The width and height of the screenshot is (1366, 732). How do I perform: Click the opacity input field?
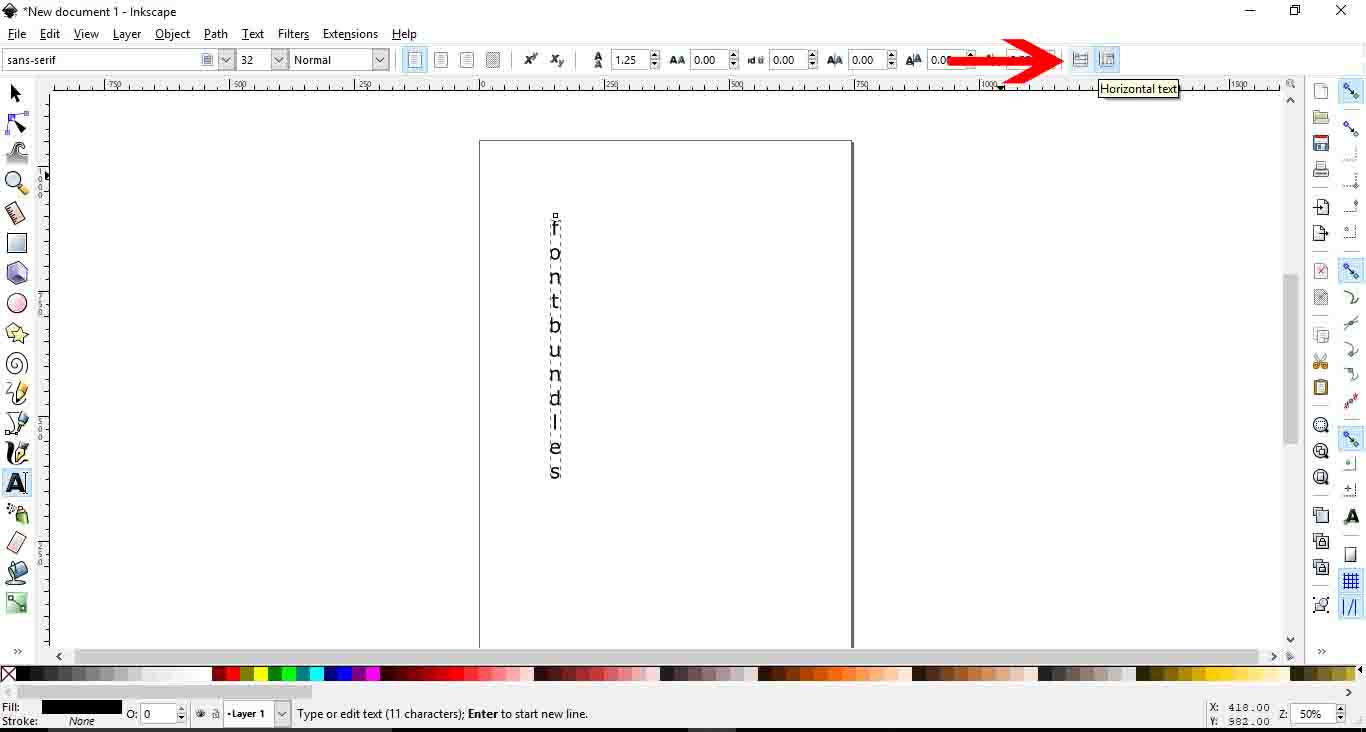tap(158, 714)
